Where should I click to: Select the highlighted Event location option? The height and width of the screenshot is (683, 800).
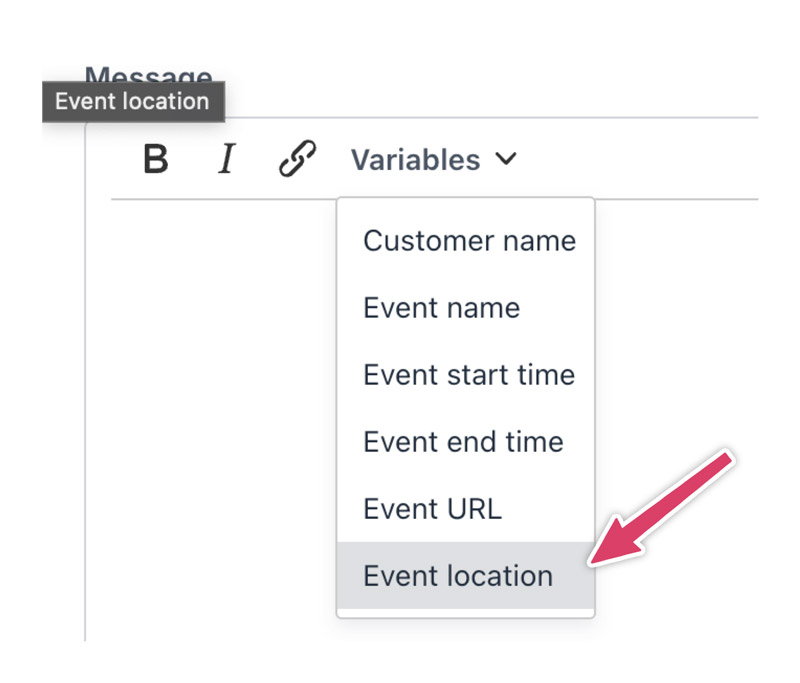click(x=458, y=576)
